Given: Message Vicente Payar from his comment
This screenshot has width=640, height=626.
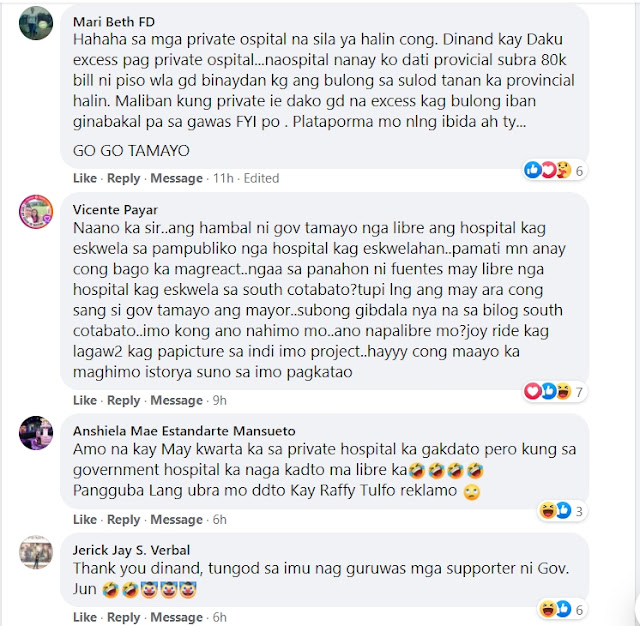Looking at the screenshot, I should (176, 400).
